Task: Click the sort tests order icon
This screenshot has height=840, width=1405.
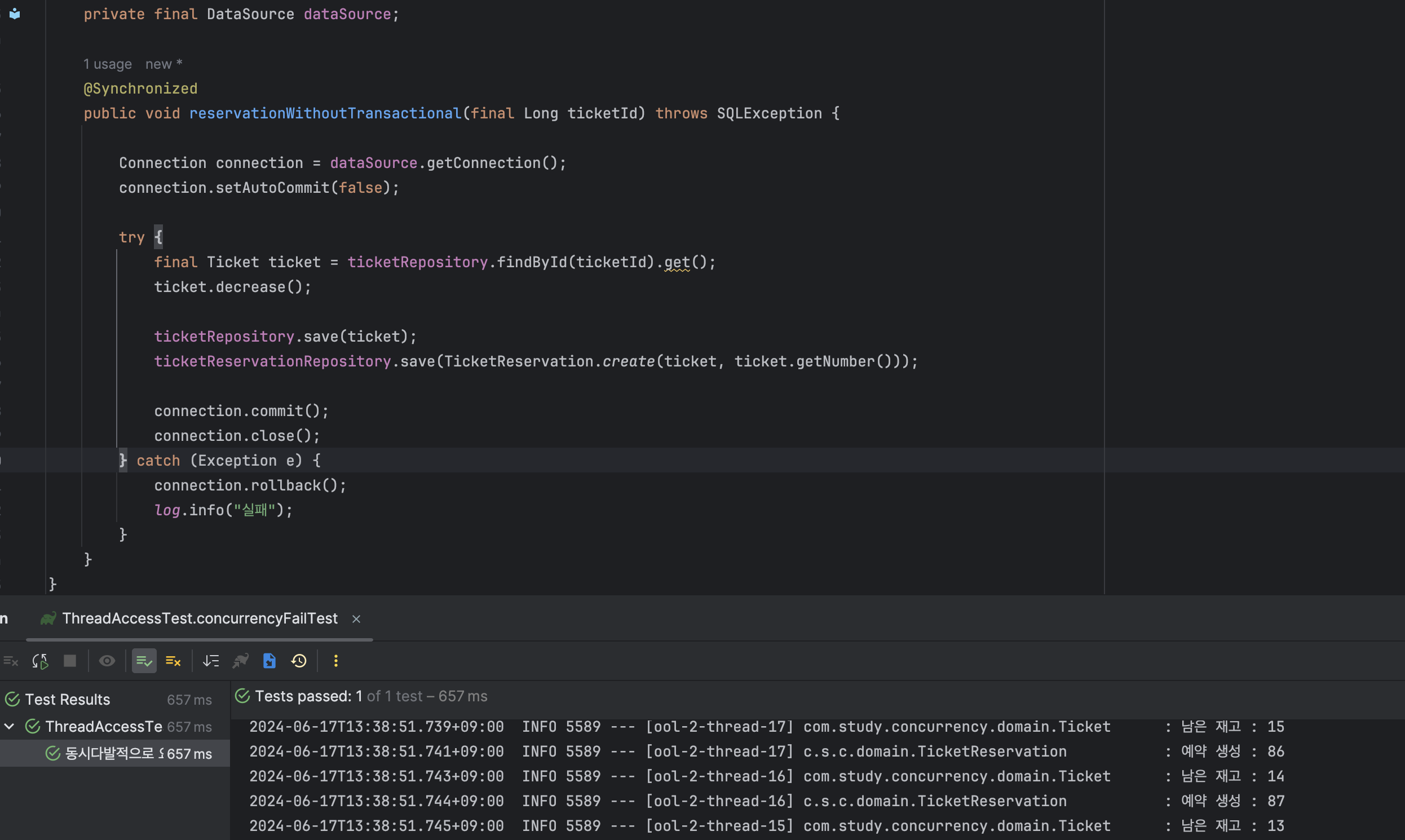Action: 210,661
